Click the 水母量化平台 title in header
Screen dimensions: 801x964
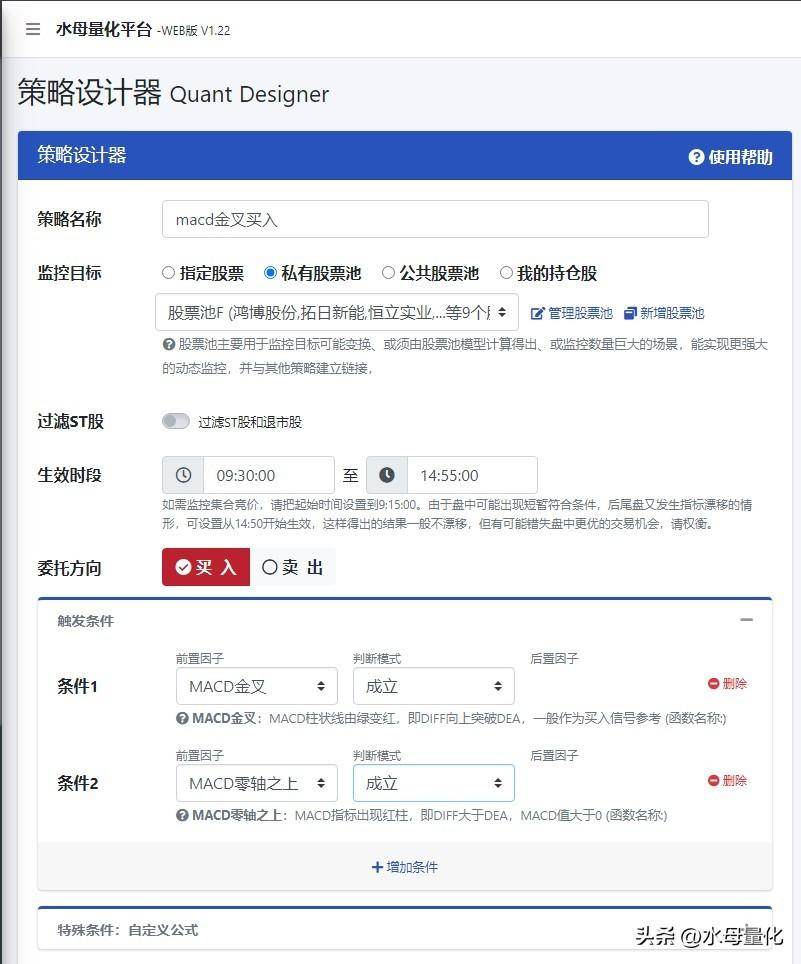103,30
